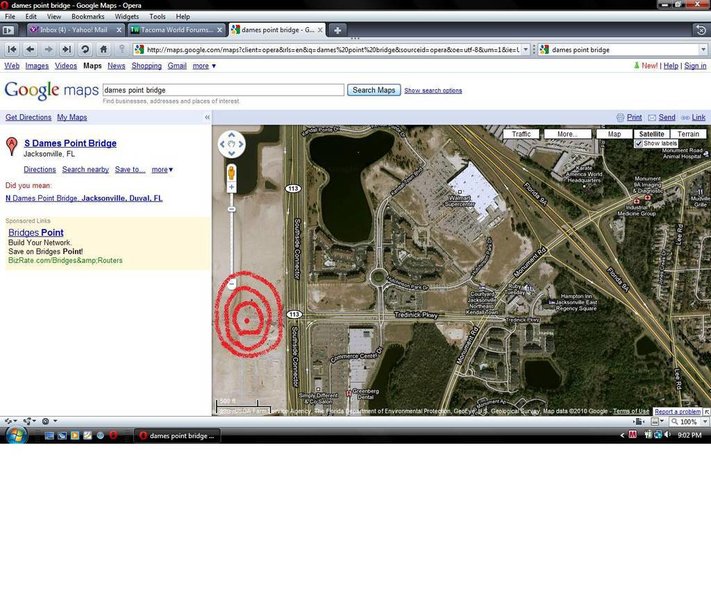Click the red marker A pin icon
711x599 pixels.
pyautogui.click(x=12, y=146)
